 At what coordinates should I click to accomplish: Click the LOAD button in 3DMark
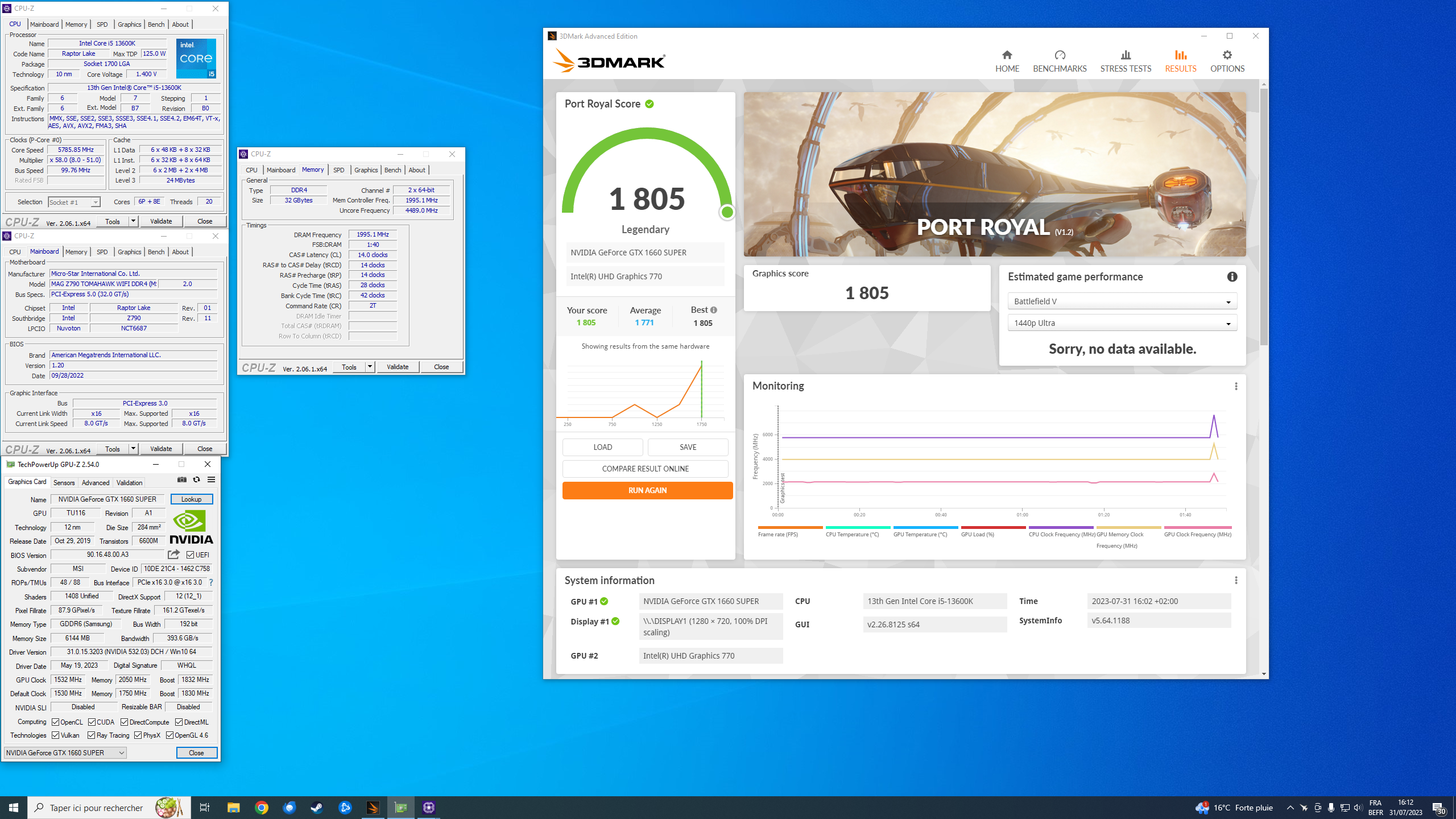pyautogui.click(x=602, y=447)
